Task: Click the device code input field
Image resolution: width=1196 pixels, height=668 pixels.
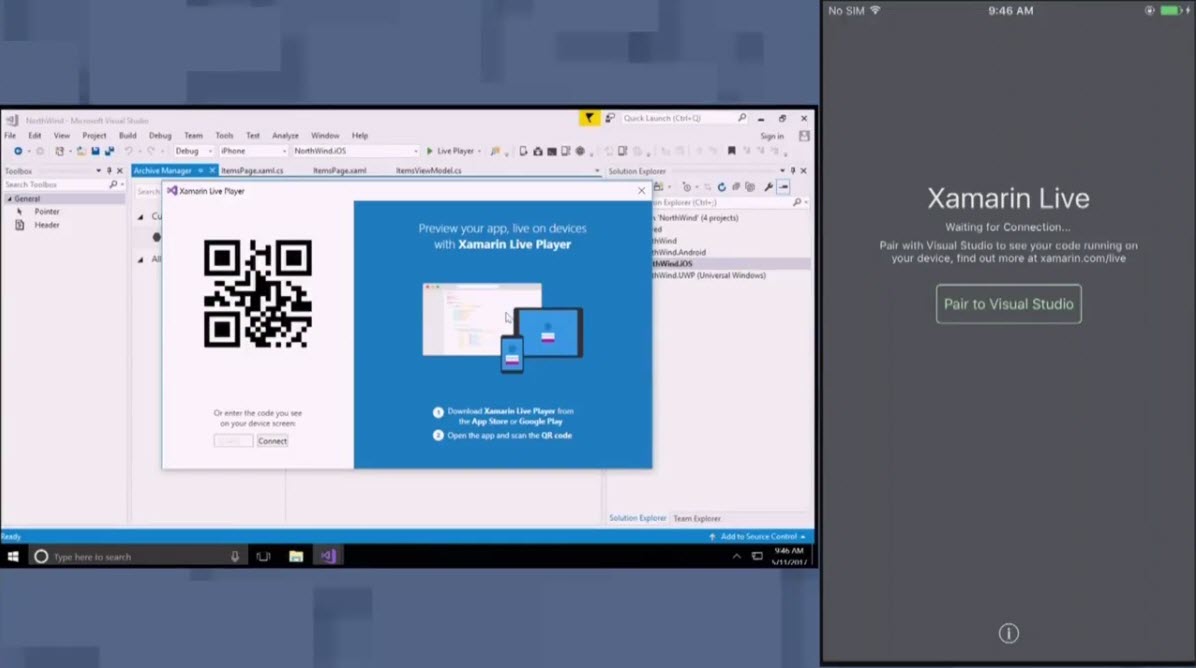Action: click(x=233, y=441)
